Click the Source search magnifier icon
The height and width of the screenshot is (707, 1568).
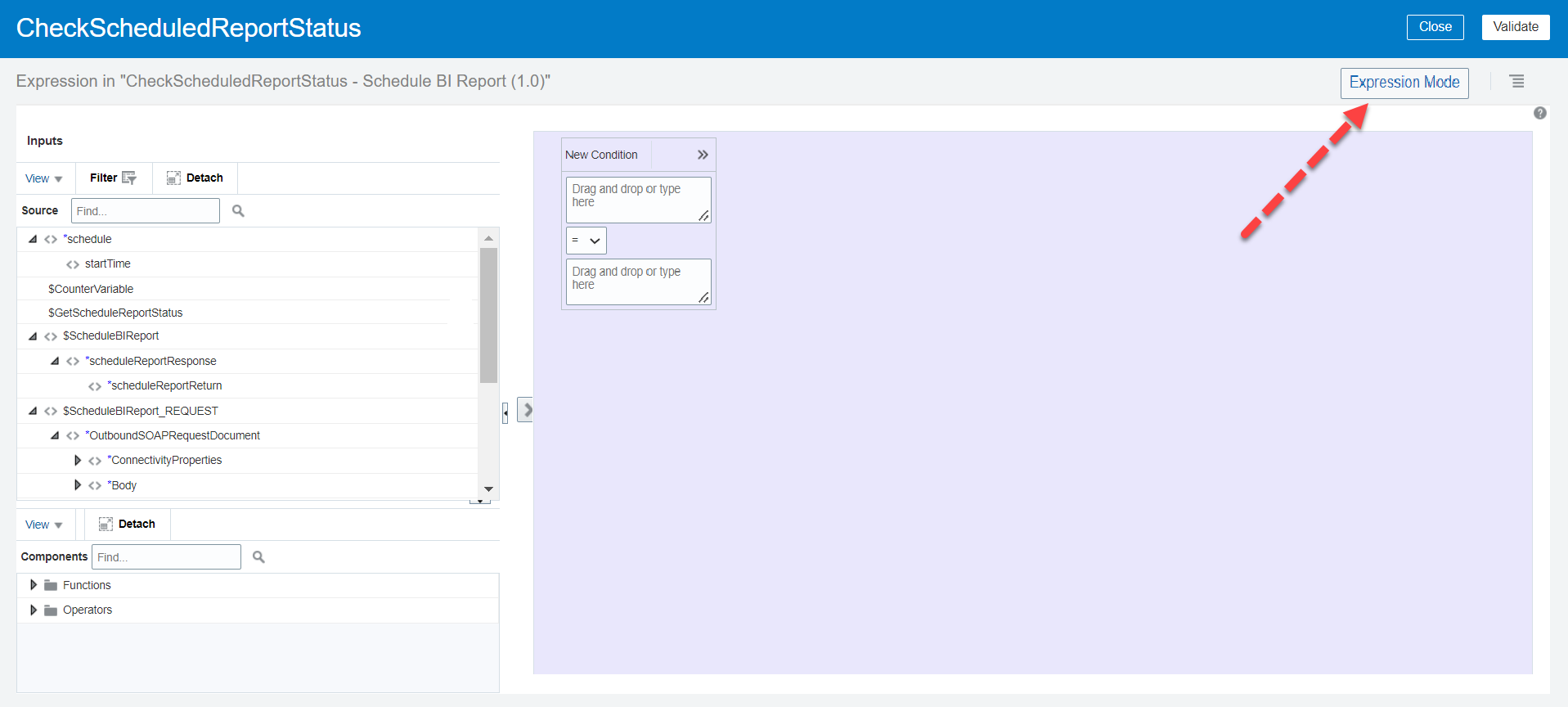pyautogui.click(x=238, y=211)
